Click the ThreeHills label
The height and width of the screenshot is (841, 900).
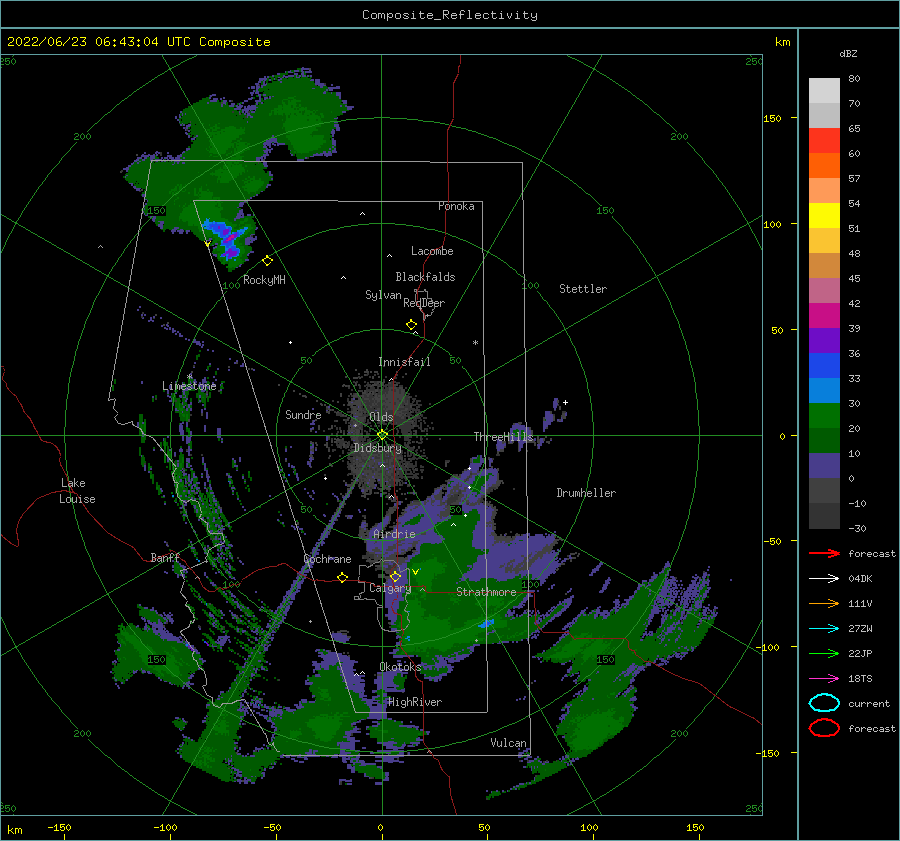(x=503, y=437)
